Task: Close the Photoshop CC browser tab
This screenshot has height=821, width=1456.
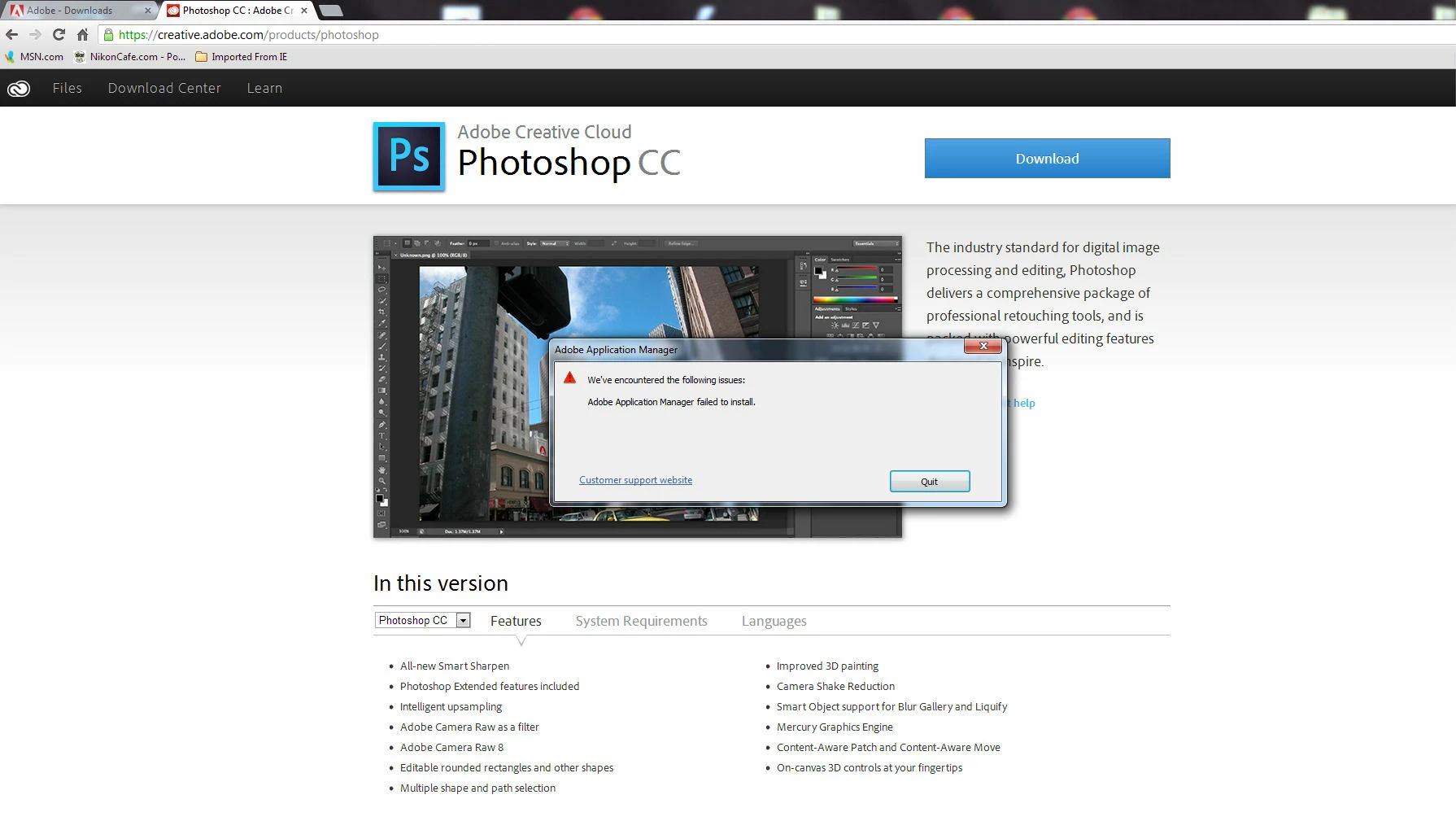Action: (304, 11)
